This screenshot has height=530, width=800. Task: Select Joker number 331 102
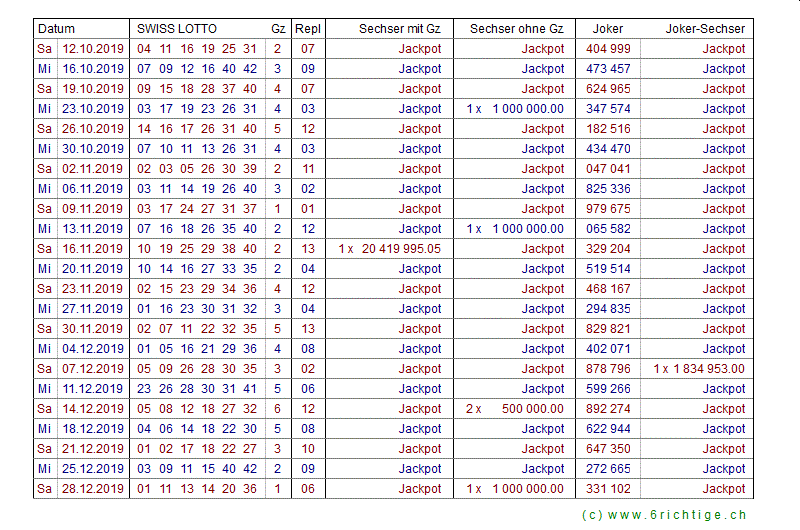point(608,489)
